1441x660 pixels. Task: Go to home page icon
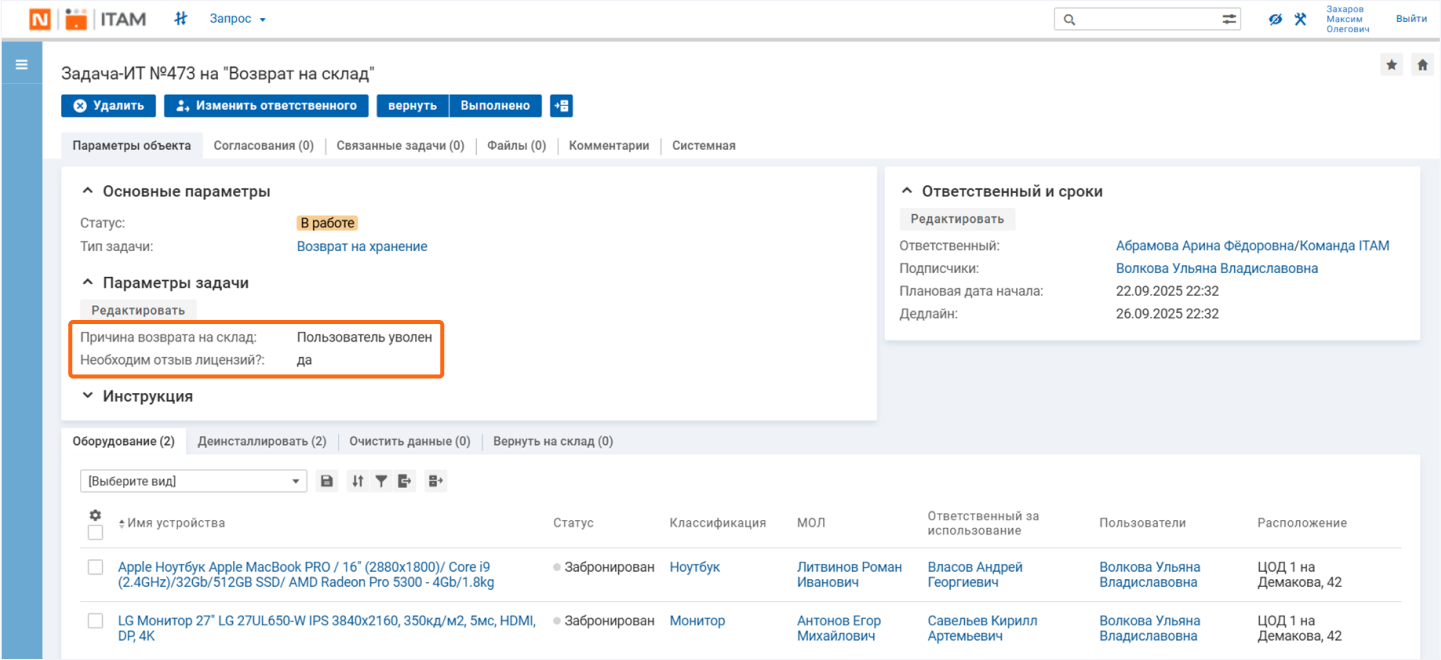pos(1422,65)
